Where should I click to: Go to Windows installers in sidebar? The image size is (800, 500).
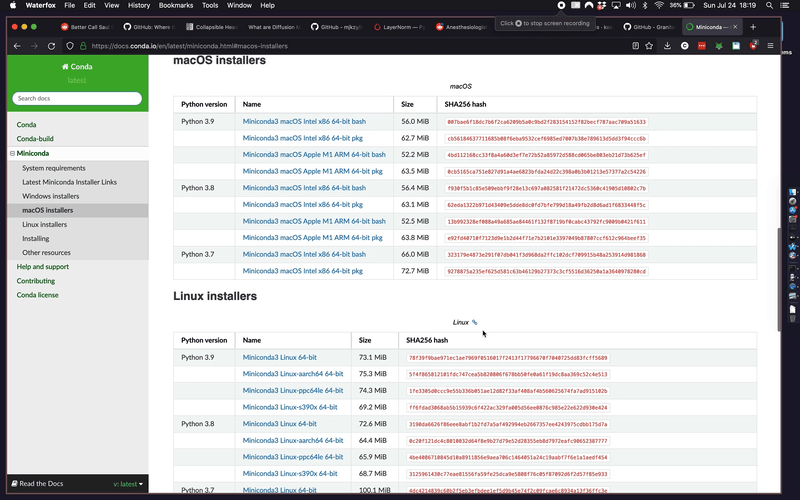coord(51,196)
